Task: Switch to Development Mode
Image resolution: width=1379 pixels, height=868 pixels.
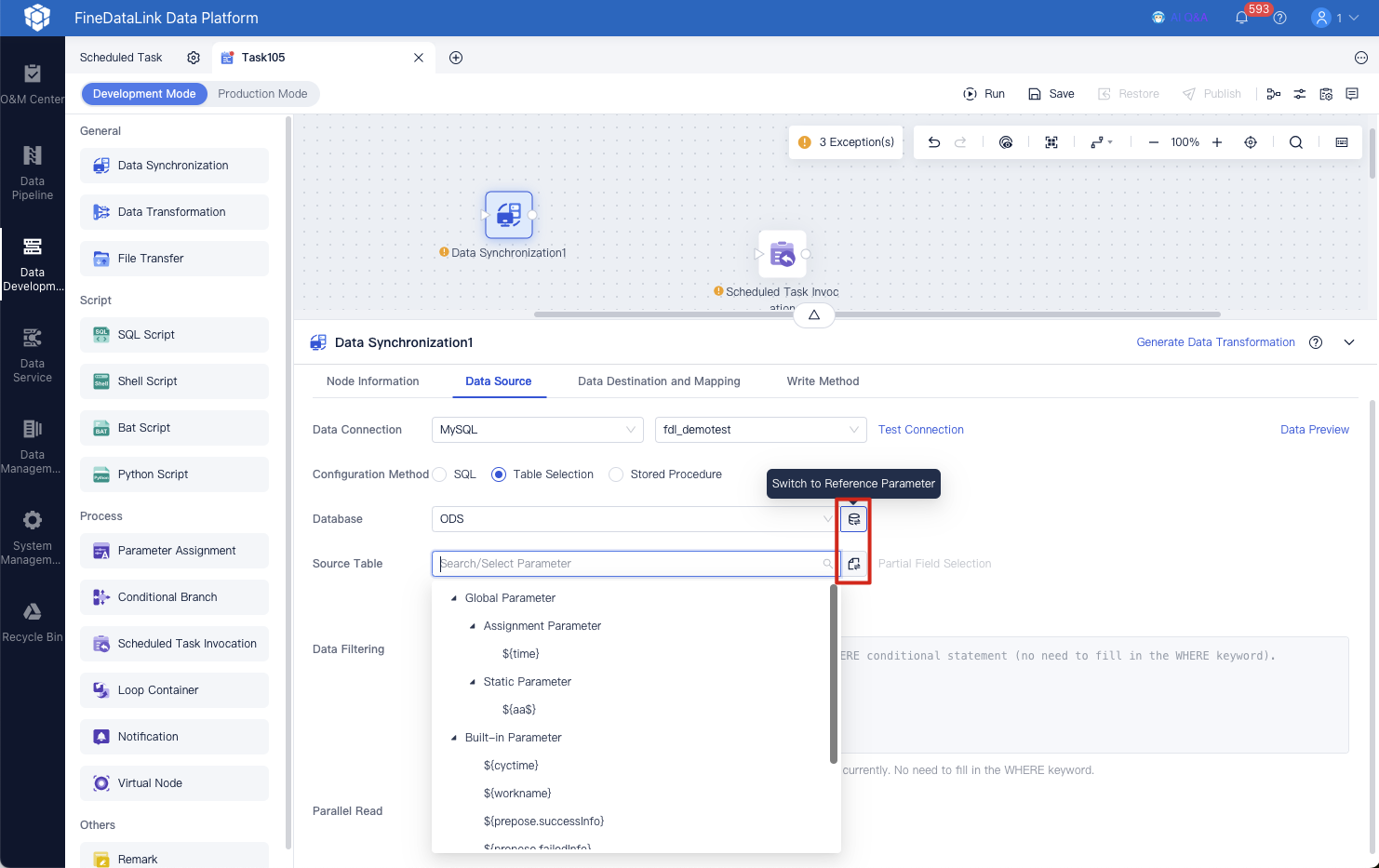Action: [144, 94]
